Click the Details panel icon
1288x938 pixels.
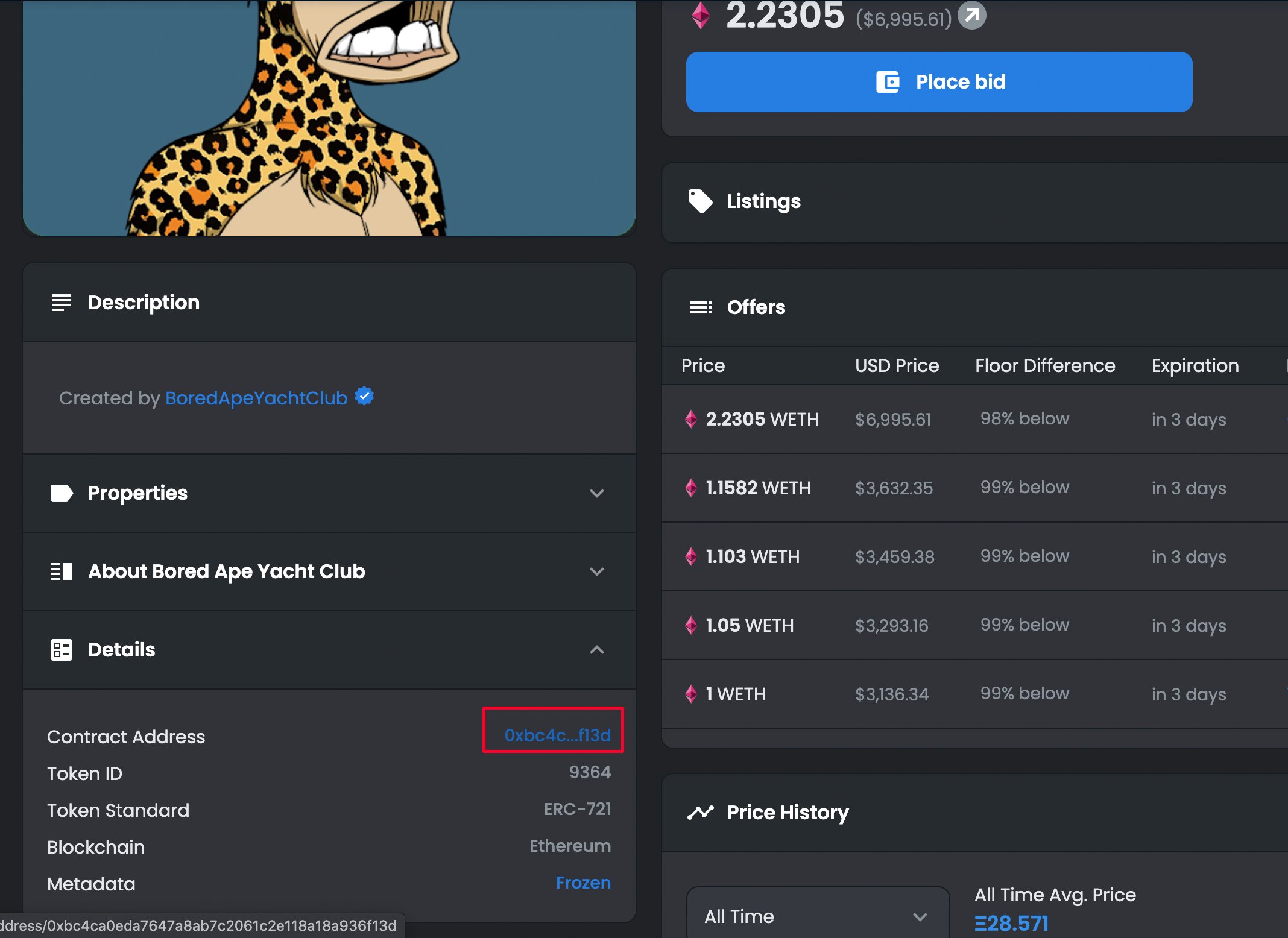pyautogui.click(x=61, y=650)
